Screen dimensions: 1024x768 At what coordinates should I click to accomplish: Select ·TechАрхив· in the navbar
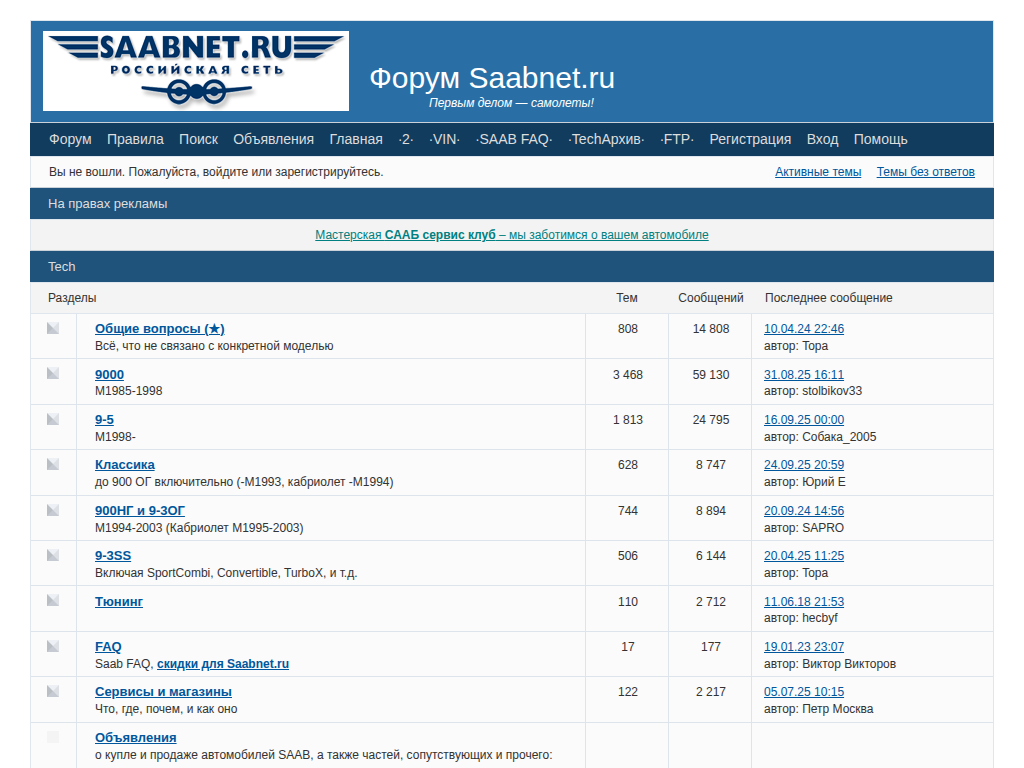(606, 139)
